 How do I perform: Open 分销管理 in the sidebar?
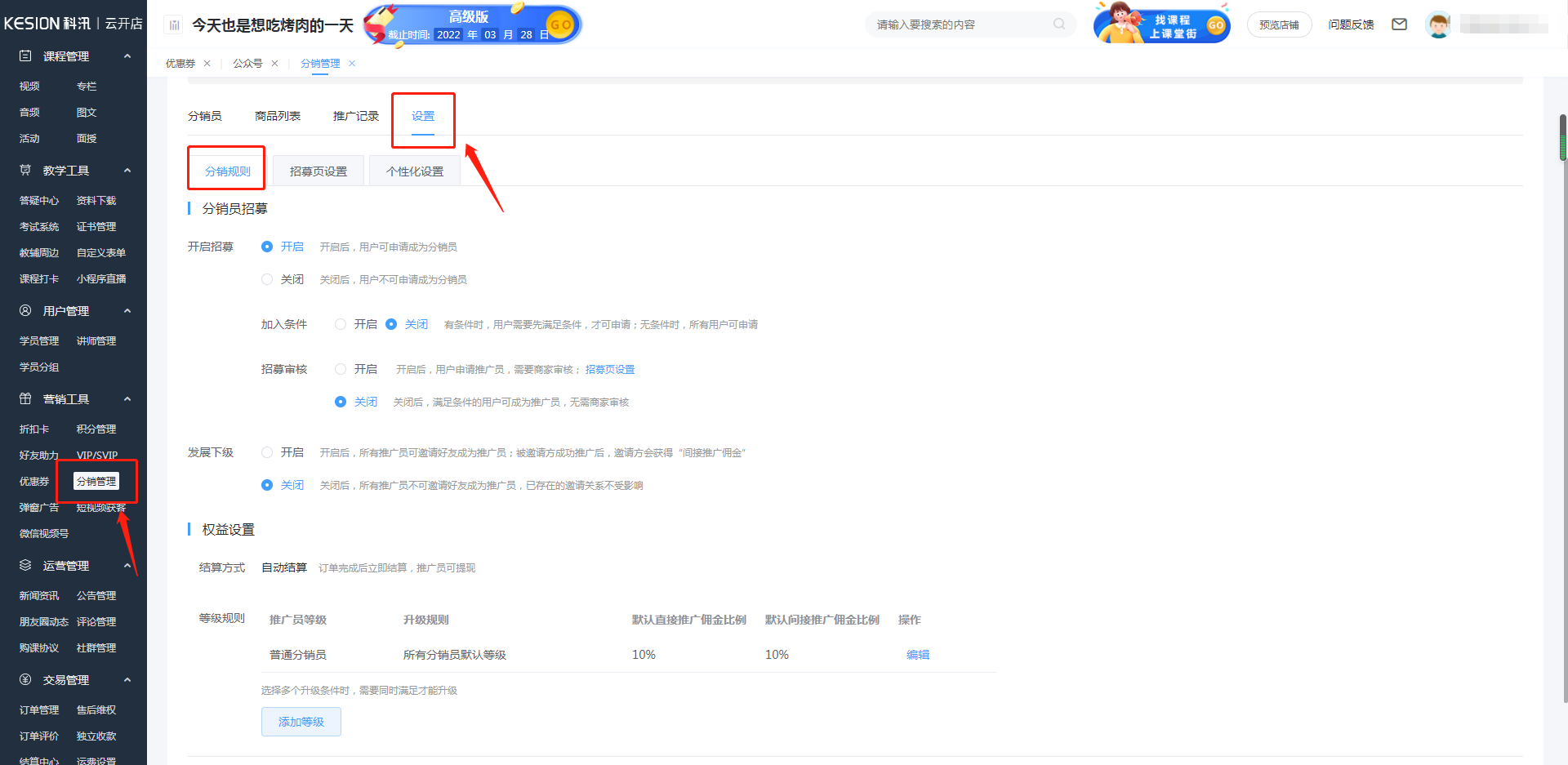coord(96,482)
